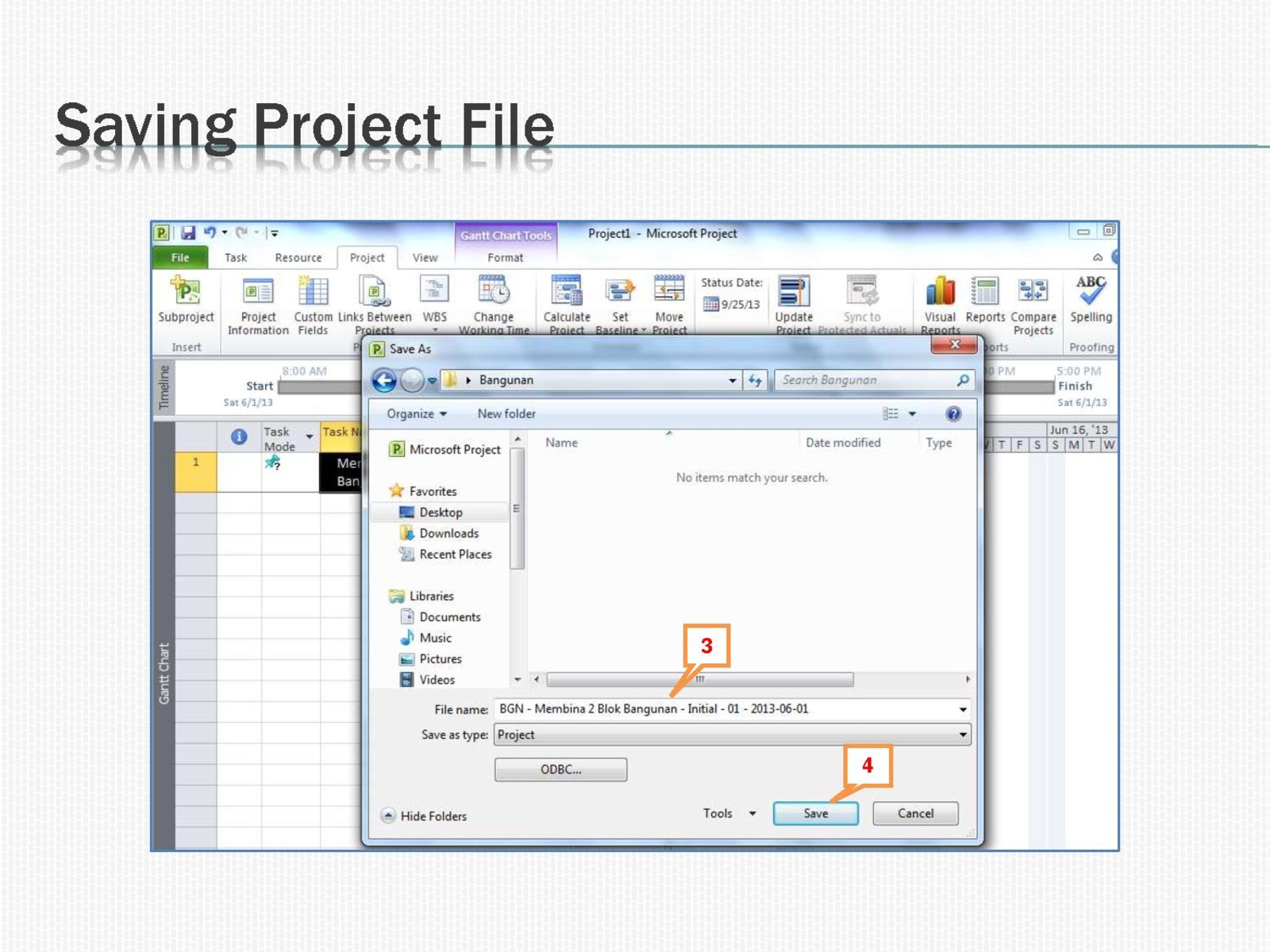Click the Subproject icon in the ribbon
This screenshot has width=1270, height=952.
186,291
